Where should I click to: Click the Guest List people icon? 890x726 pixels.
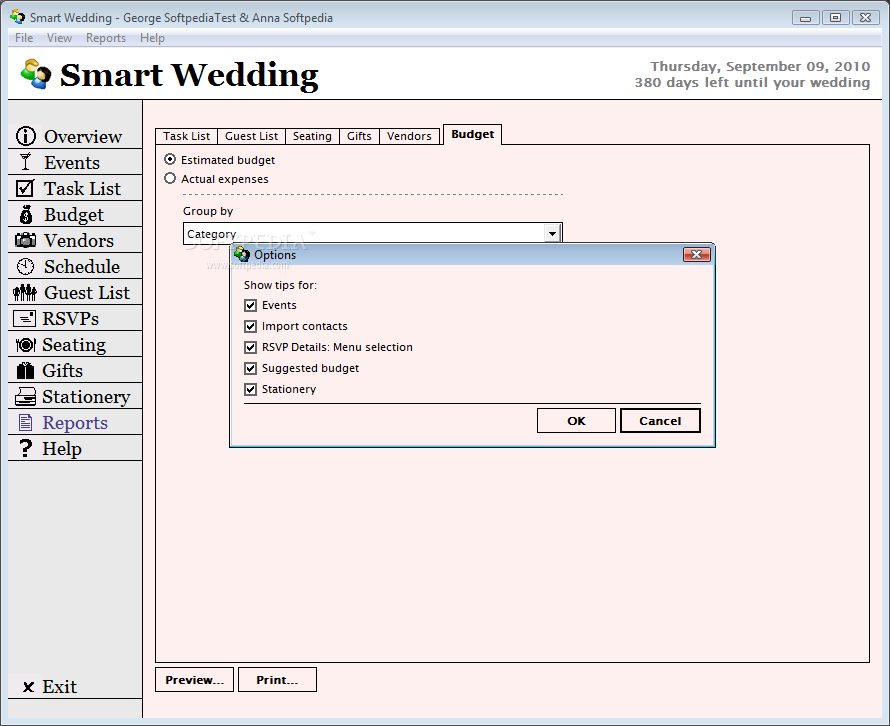[25, 292]
